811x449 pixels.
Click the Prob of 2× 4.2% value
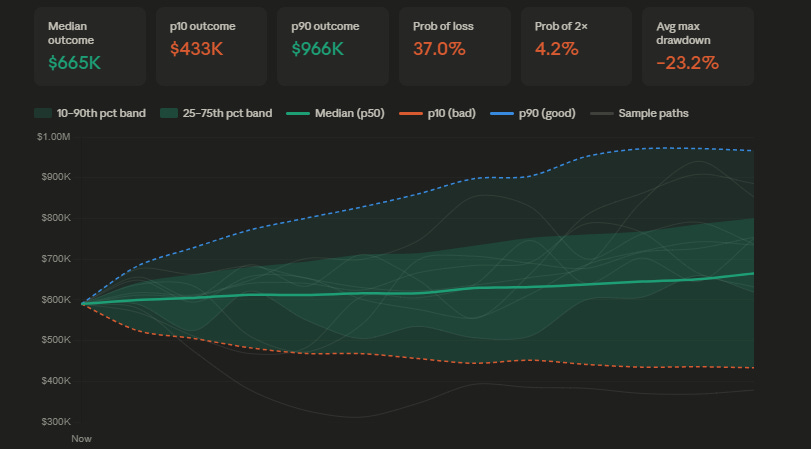(x=557, y=49)
